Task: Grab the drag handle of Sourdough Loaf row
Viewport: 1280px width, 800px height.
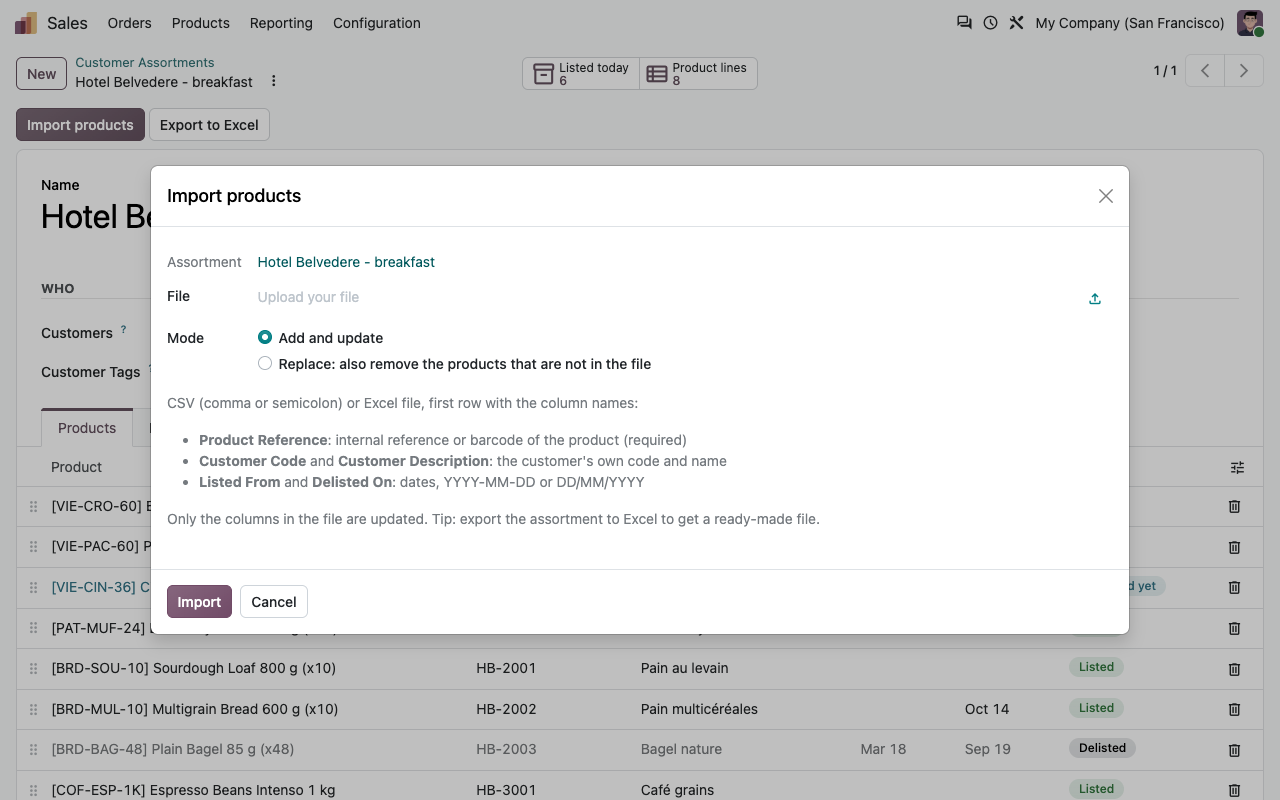Action: (33, 669)
